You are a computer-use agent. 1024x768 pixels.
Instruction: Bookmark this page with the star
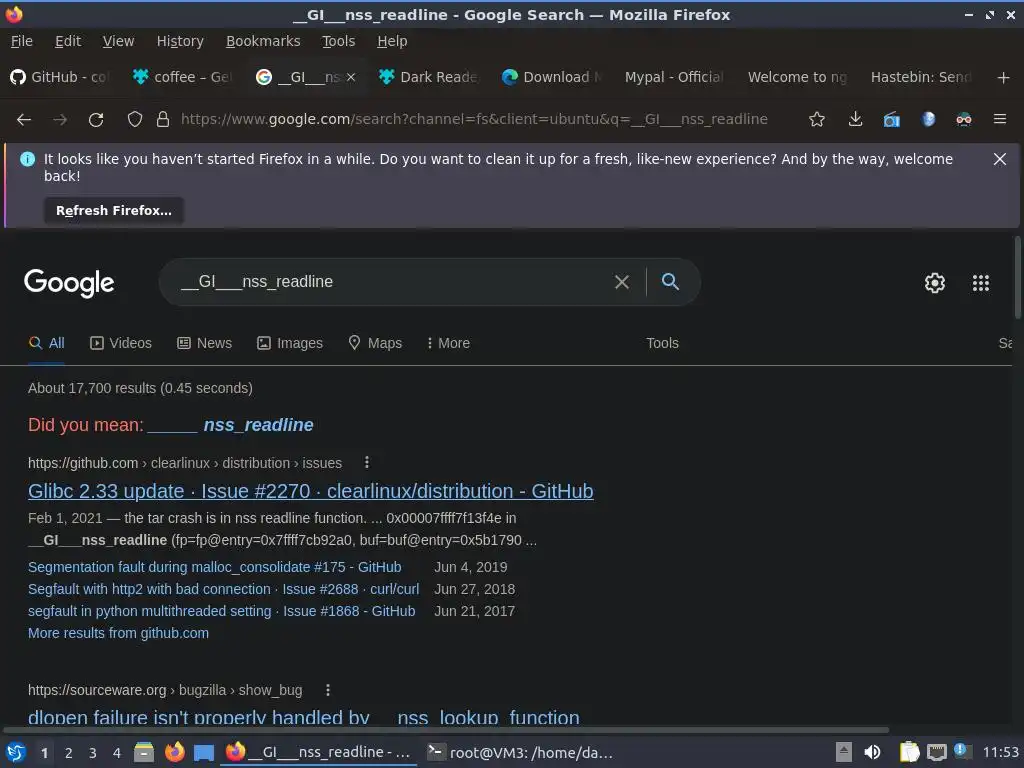click(817, 120)
